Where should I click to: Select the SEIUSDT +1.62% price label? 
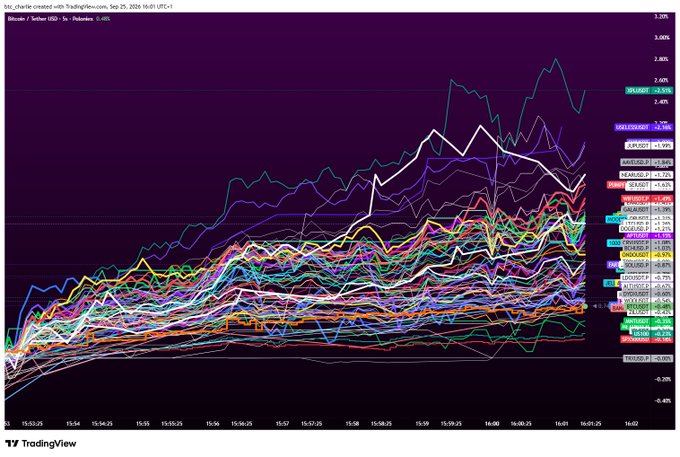point(650,185)
